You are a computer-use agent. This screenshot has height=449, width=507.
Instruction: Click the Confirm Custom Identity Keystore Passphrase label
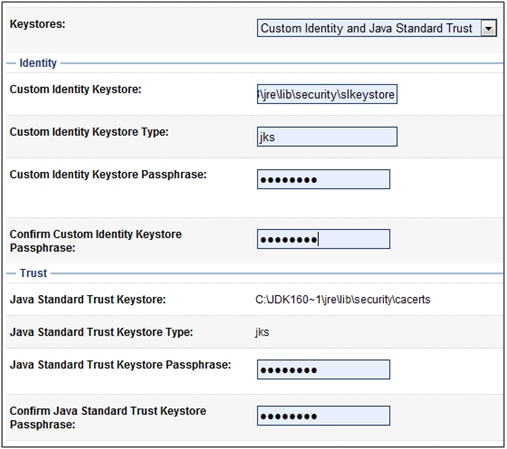coord(96,241)
